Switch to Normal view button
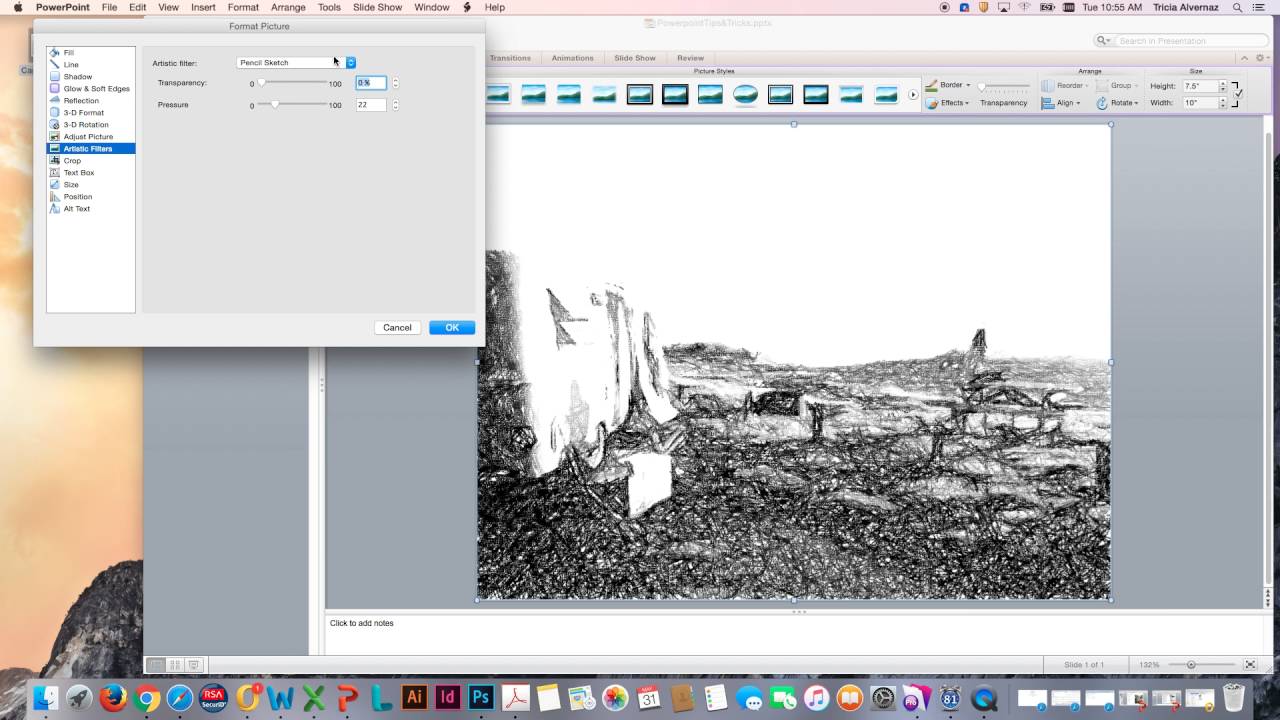The height and width of the screenshot is (720, 1280). (156, 665)
